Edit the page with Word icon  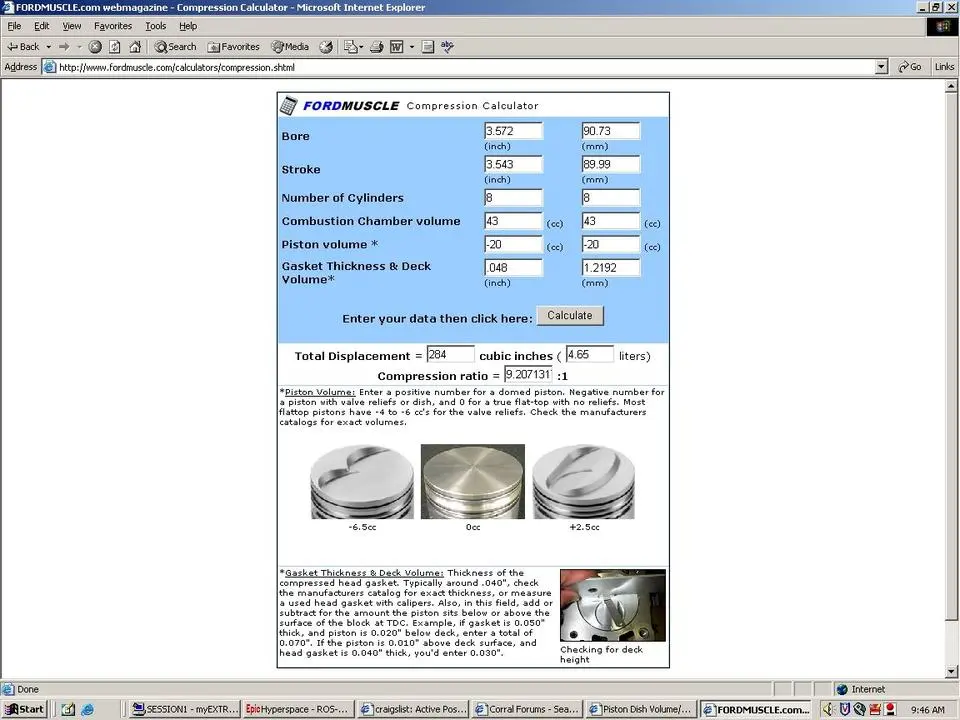(x=397, y=47)
